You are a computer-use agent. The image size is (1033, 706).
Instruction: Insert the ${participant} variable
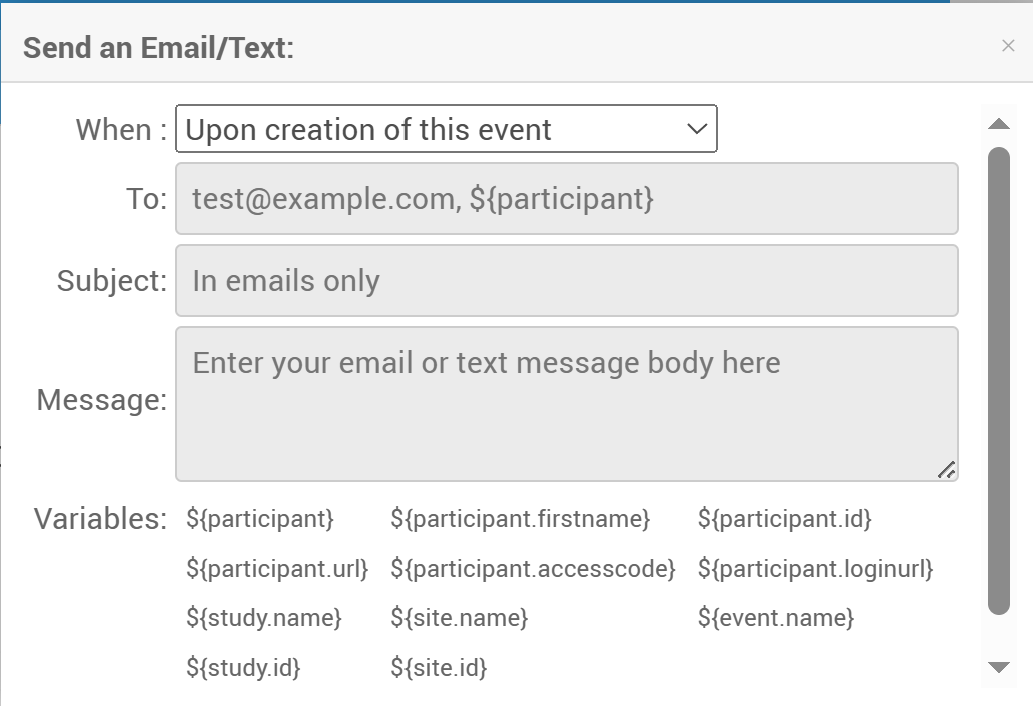click(x=260, y=519)
